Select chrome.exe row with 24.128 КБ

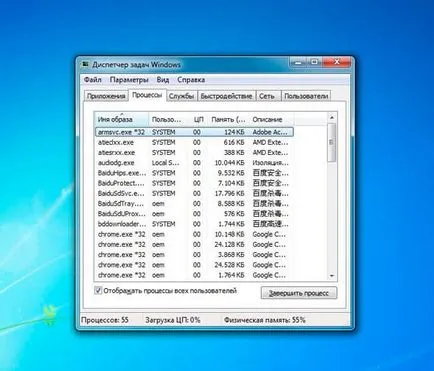click(x=194, y=245)
